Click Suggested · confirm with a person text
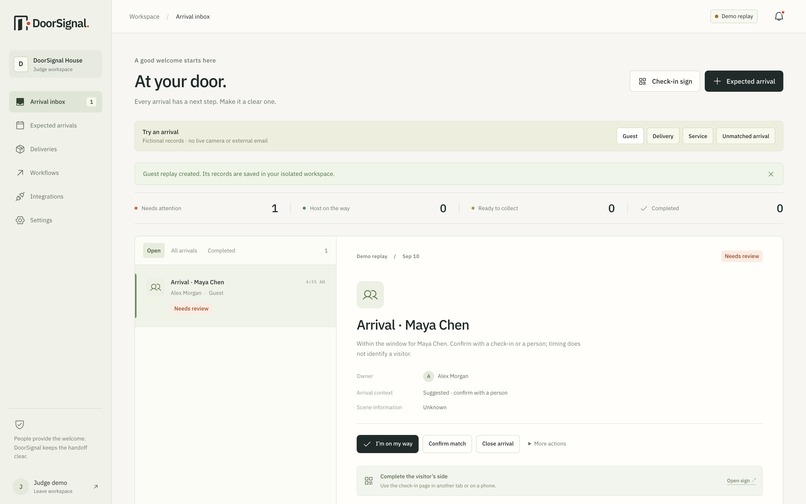The width and height of the screenshot is (806, 504). (x=465, y=393)
